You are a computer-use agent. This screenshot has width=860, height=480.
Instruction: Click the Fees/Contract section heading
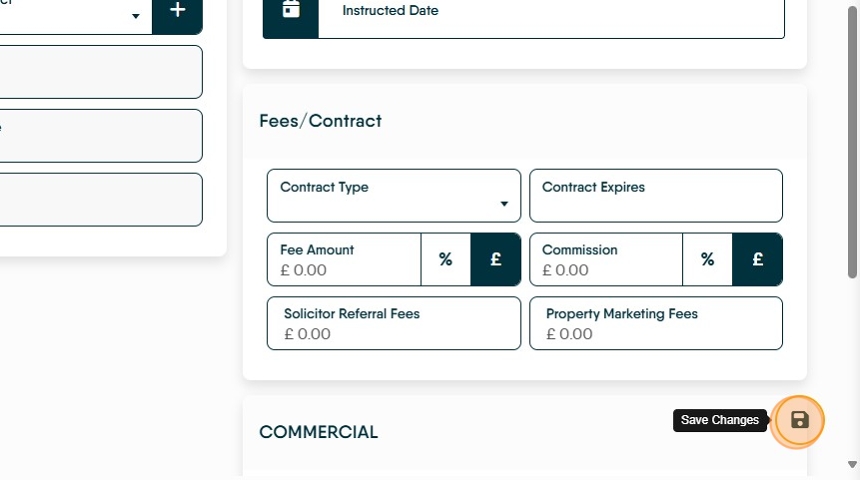click(320, 121)
